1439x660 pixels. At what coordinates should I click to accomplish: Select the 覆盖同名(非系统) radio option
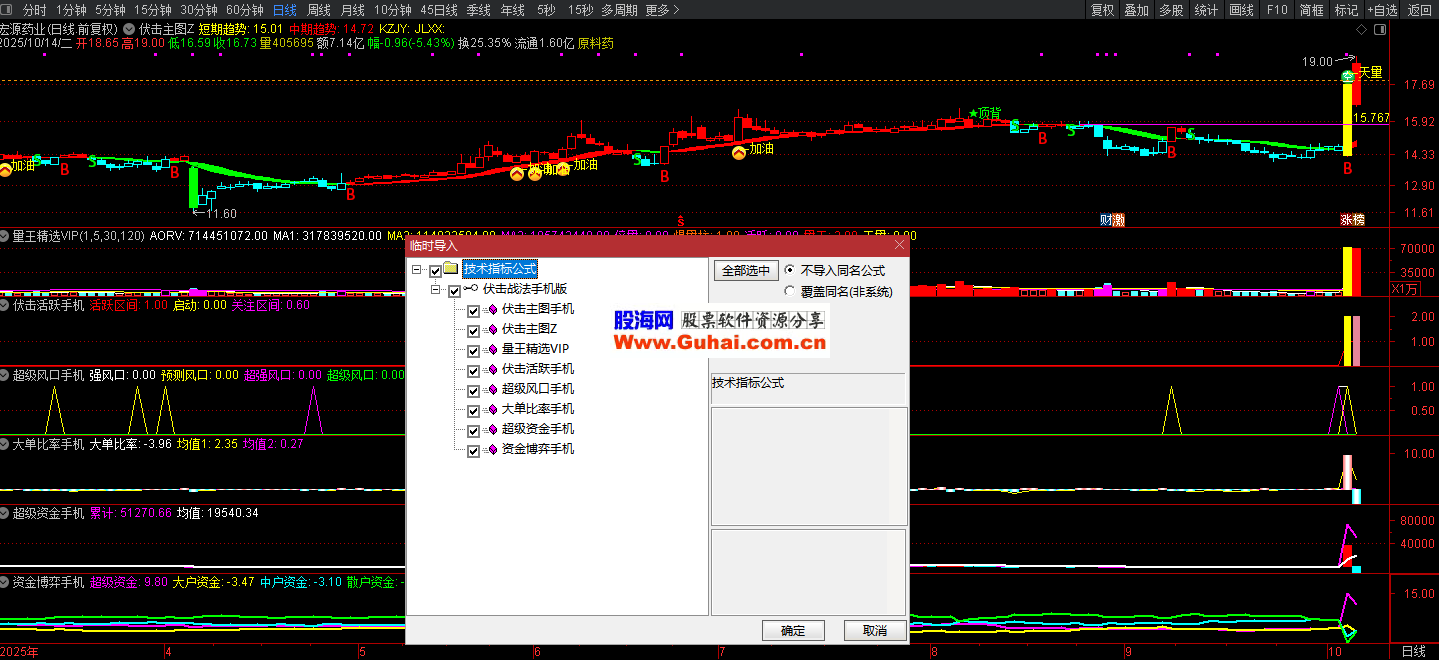click(x=791, y=292)
